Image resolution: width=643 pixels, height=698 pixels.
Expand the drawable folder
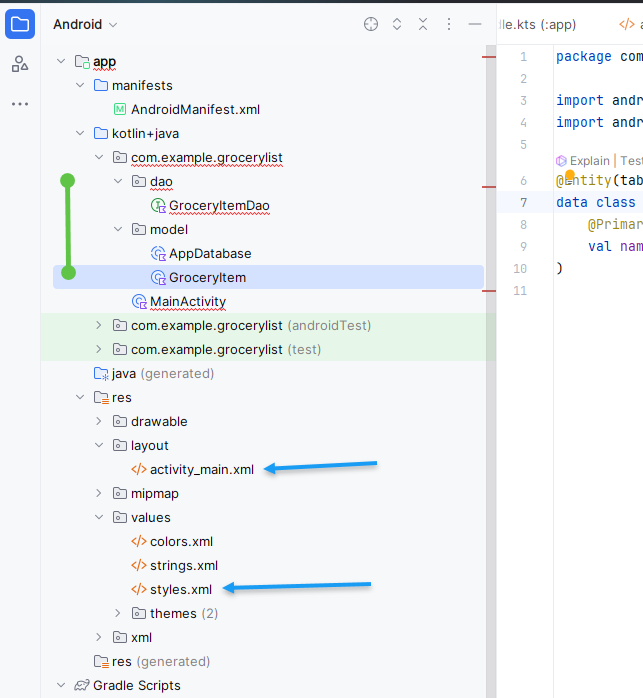(99, 422)
